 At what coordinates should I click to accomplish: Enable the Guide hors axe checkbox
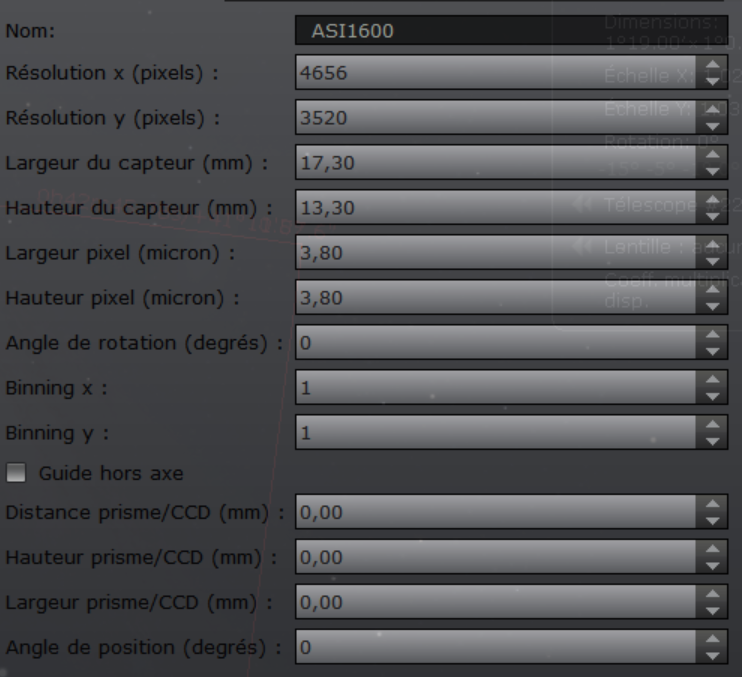pos(15,473)
